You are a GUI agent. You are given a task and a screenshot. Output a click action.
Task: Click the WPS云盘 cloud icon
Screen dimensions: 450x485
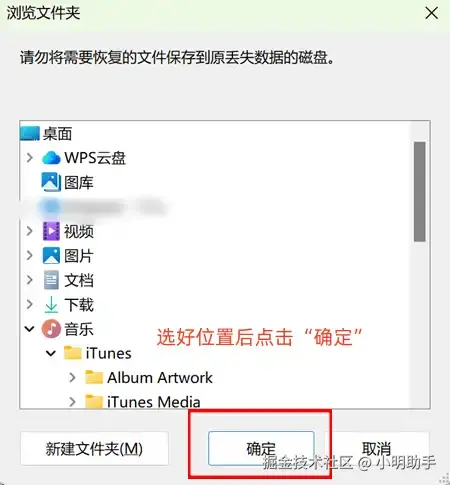point(51,158)
